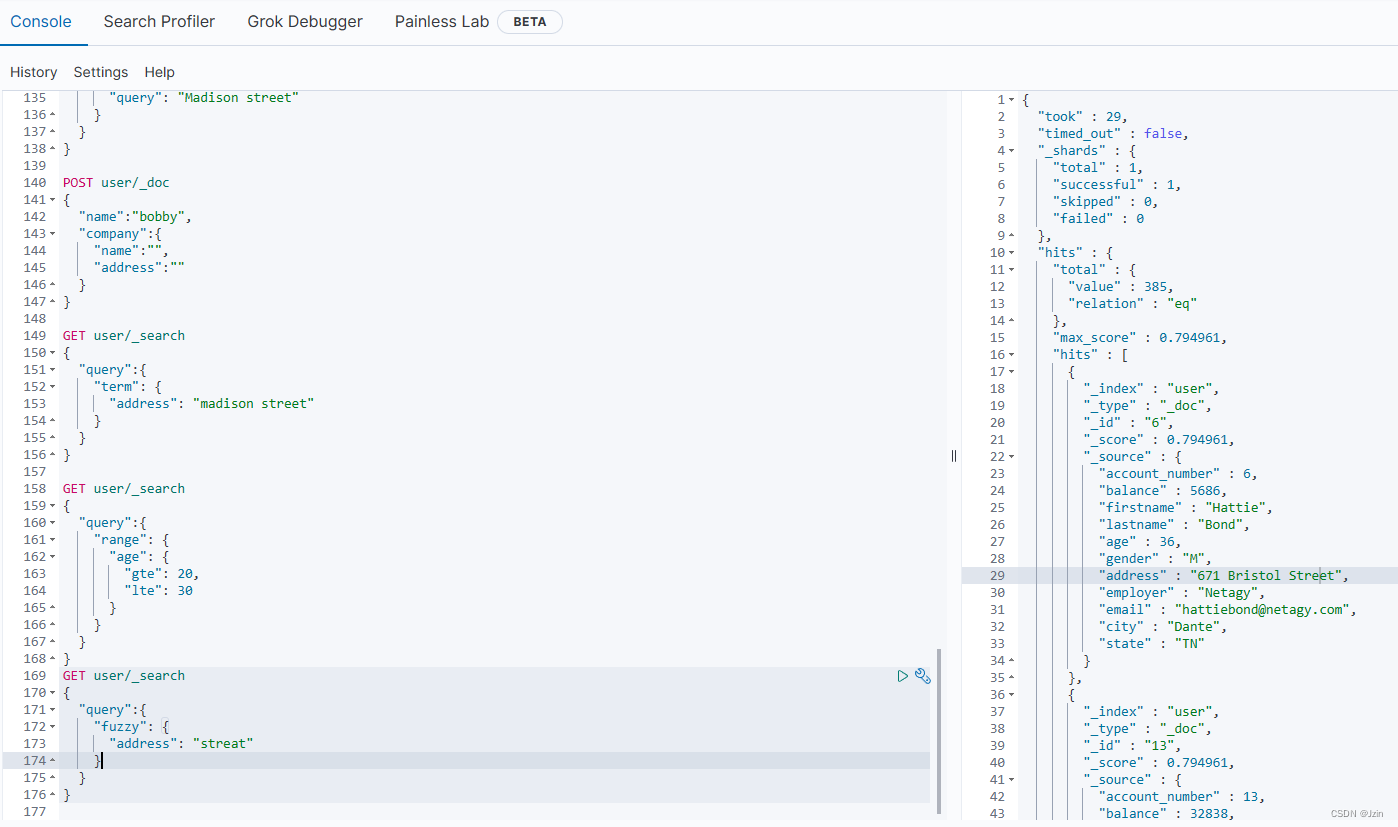Open the Help panel

pyautogui.click(x=160, y=72)
